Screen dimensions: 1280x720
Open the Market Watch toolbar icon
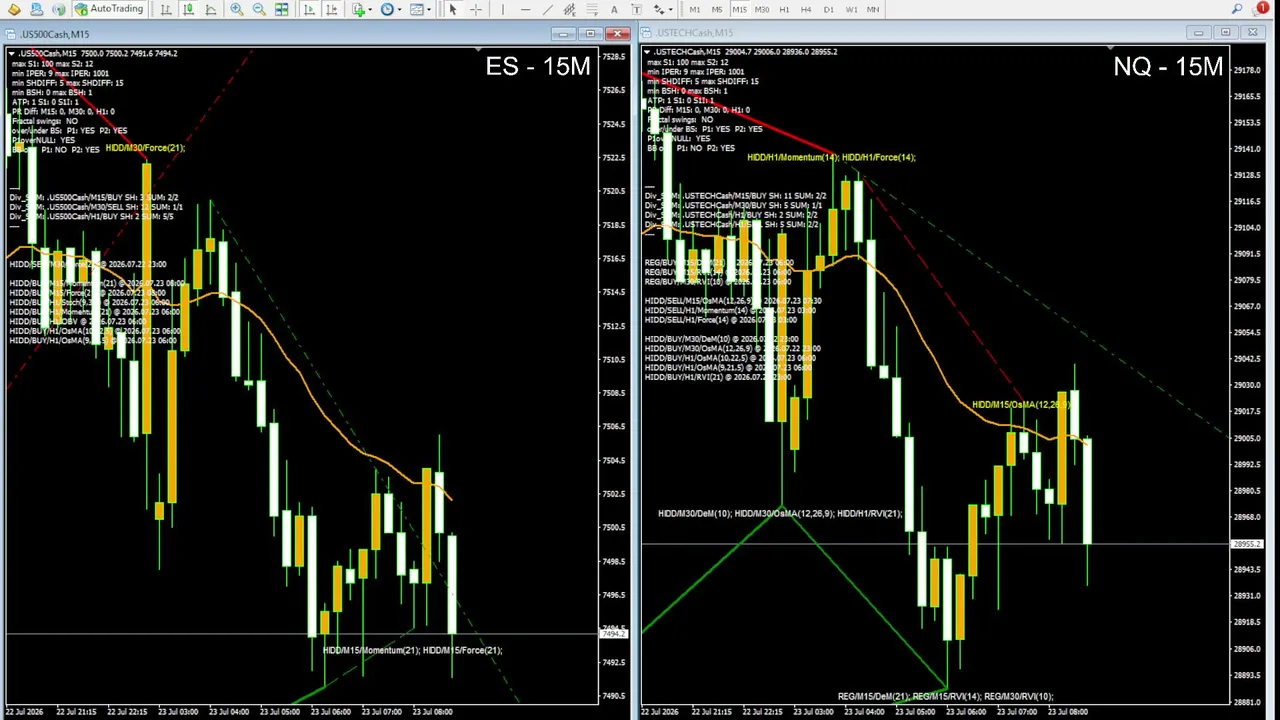[x=14, y=9]
